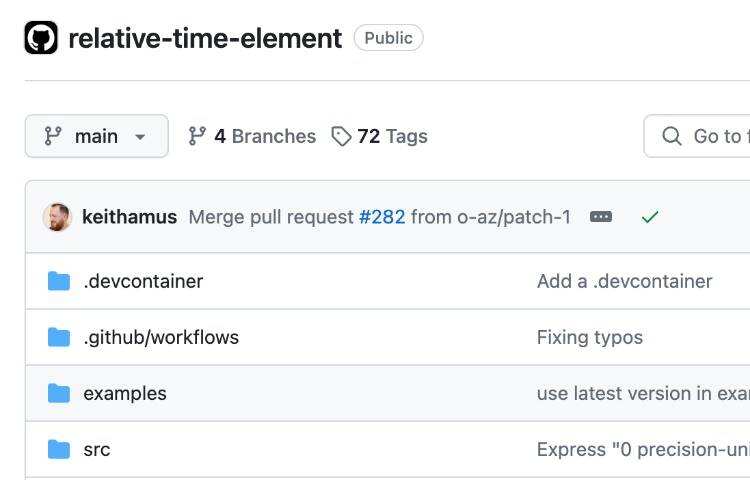Click the .github/workflows folder icon
This screenshot has height=480, width=750.
tap(59, 337)
